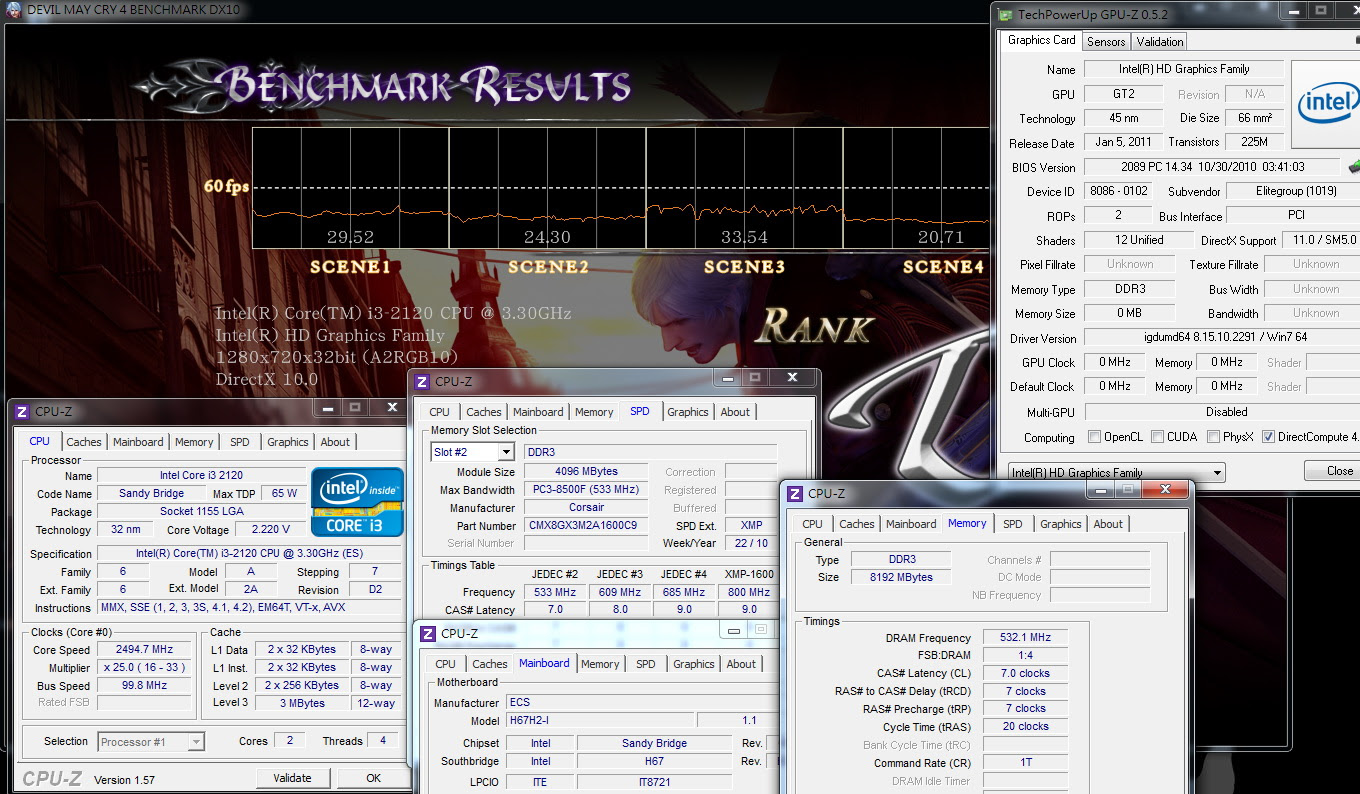Switch to the Sensors tab in GPU-Z

click(1106, 41)
